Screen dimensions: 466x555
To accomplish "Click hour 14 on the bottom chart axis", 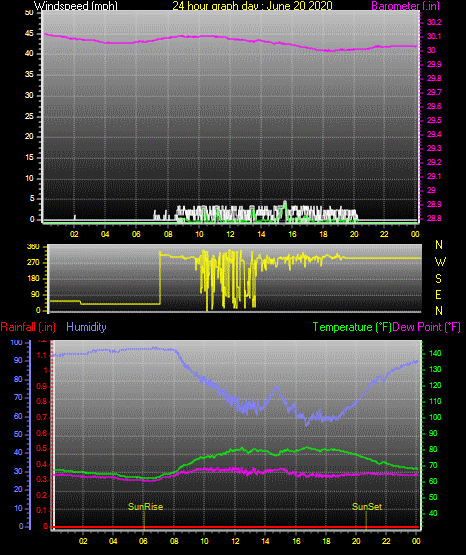I will [265, 541].
